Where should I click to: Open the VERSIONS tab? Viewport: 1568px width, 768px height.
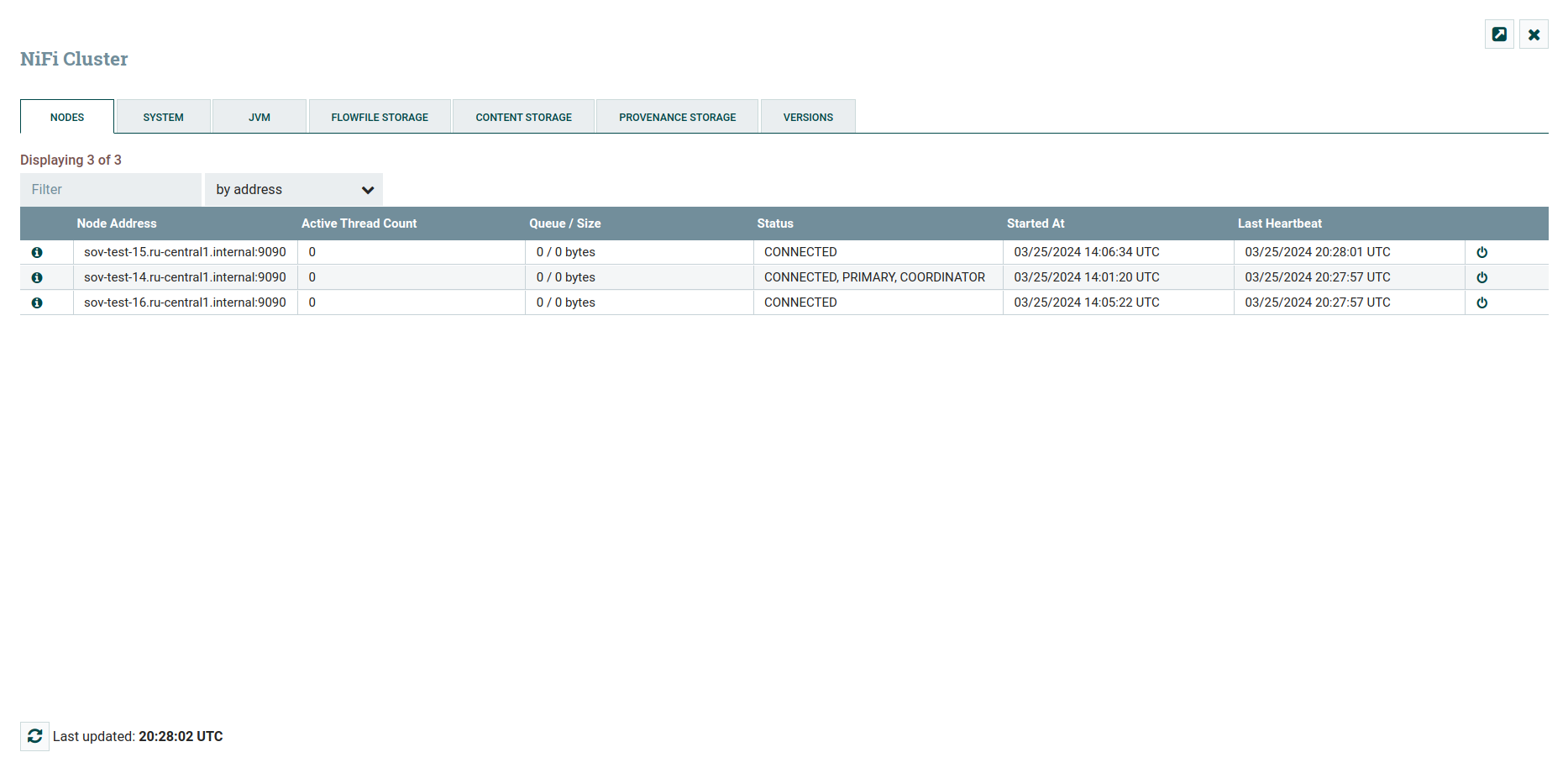(808, 117)
